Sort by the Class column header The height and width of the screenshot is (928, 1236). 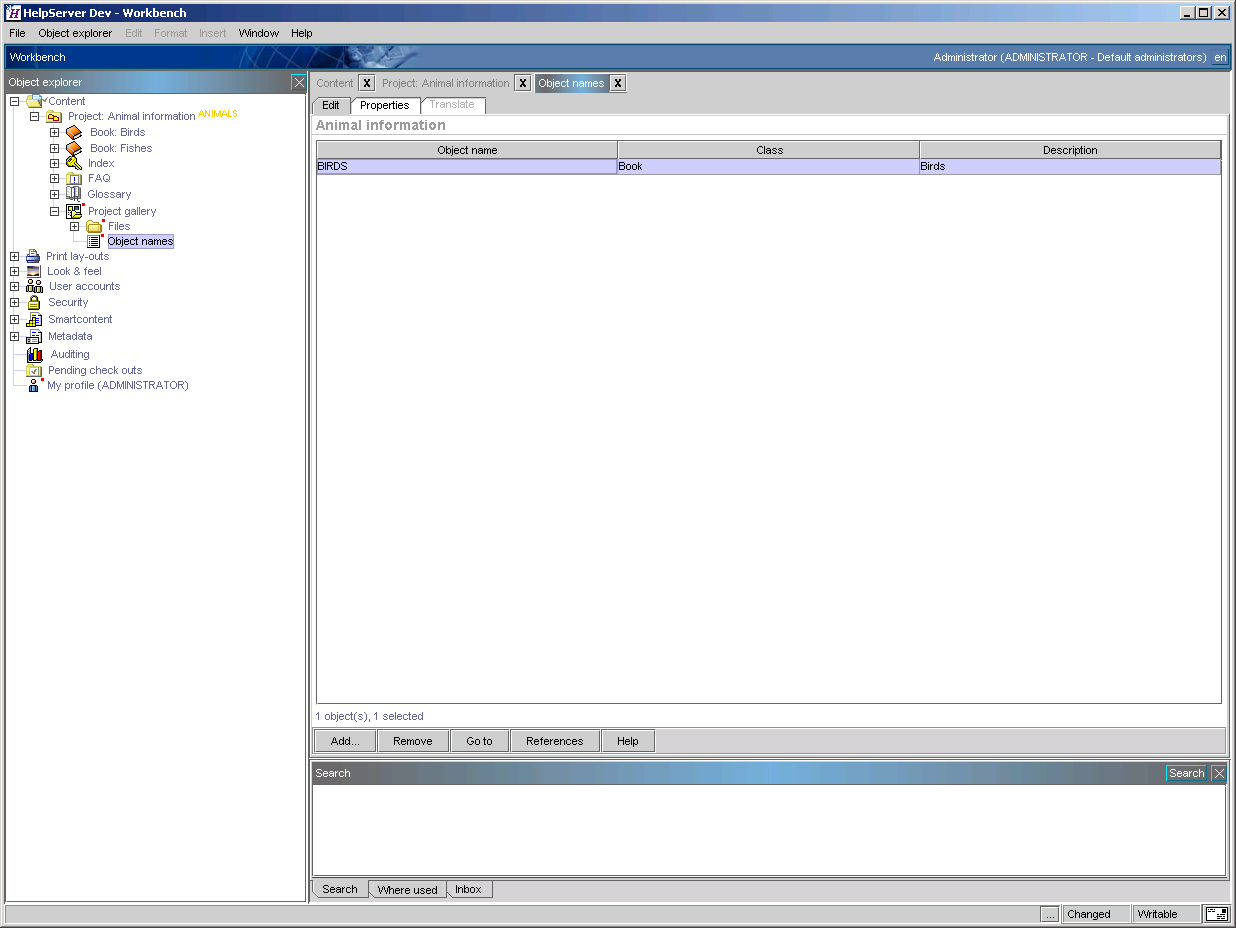pos(769,150)
